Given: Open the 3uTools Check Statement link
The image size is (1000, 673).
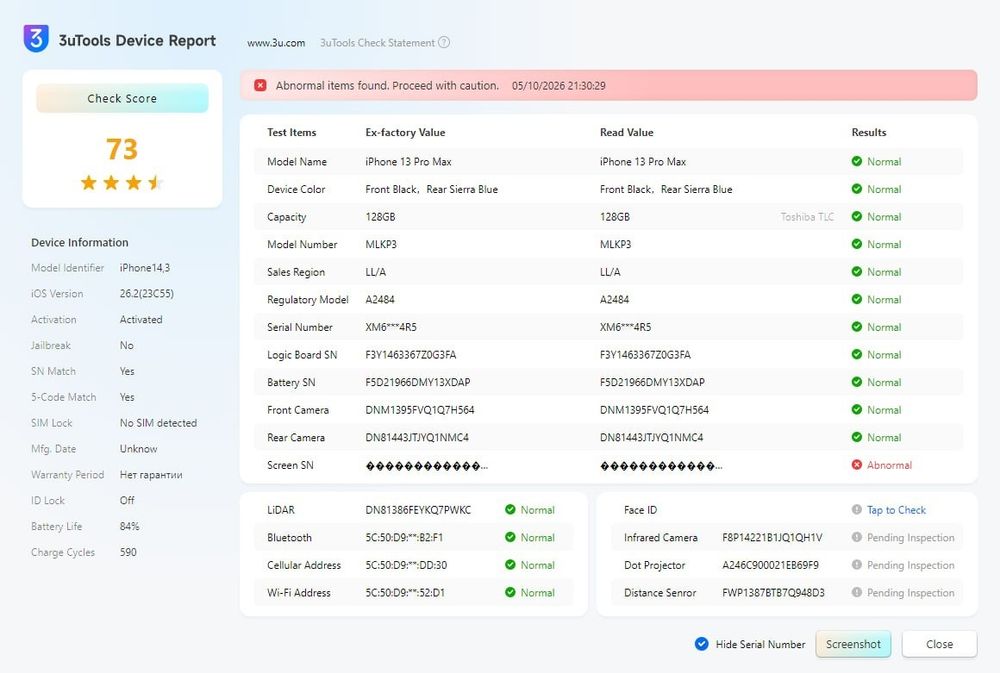Looking at the screenshot, I should 377,43.
